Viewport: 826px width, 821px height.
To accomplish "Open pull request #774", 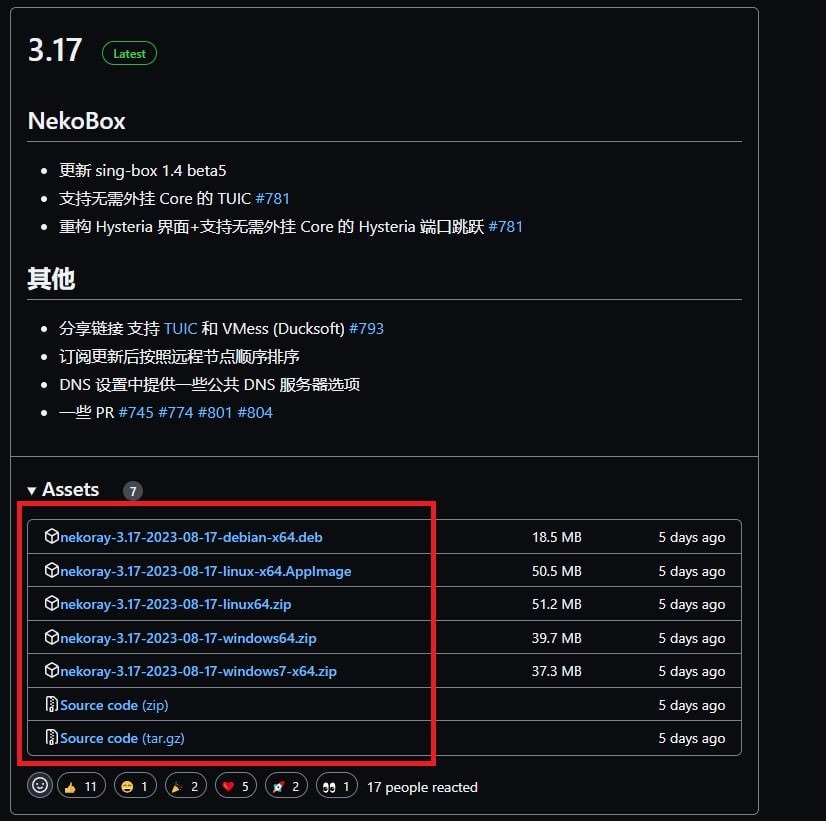I will coord(176,412).
